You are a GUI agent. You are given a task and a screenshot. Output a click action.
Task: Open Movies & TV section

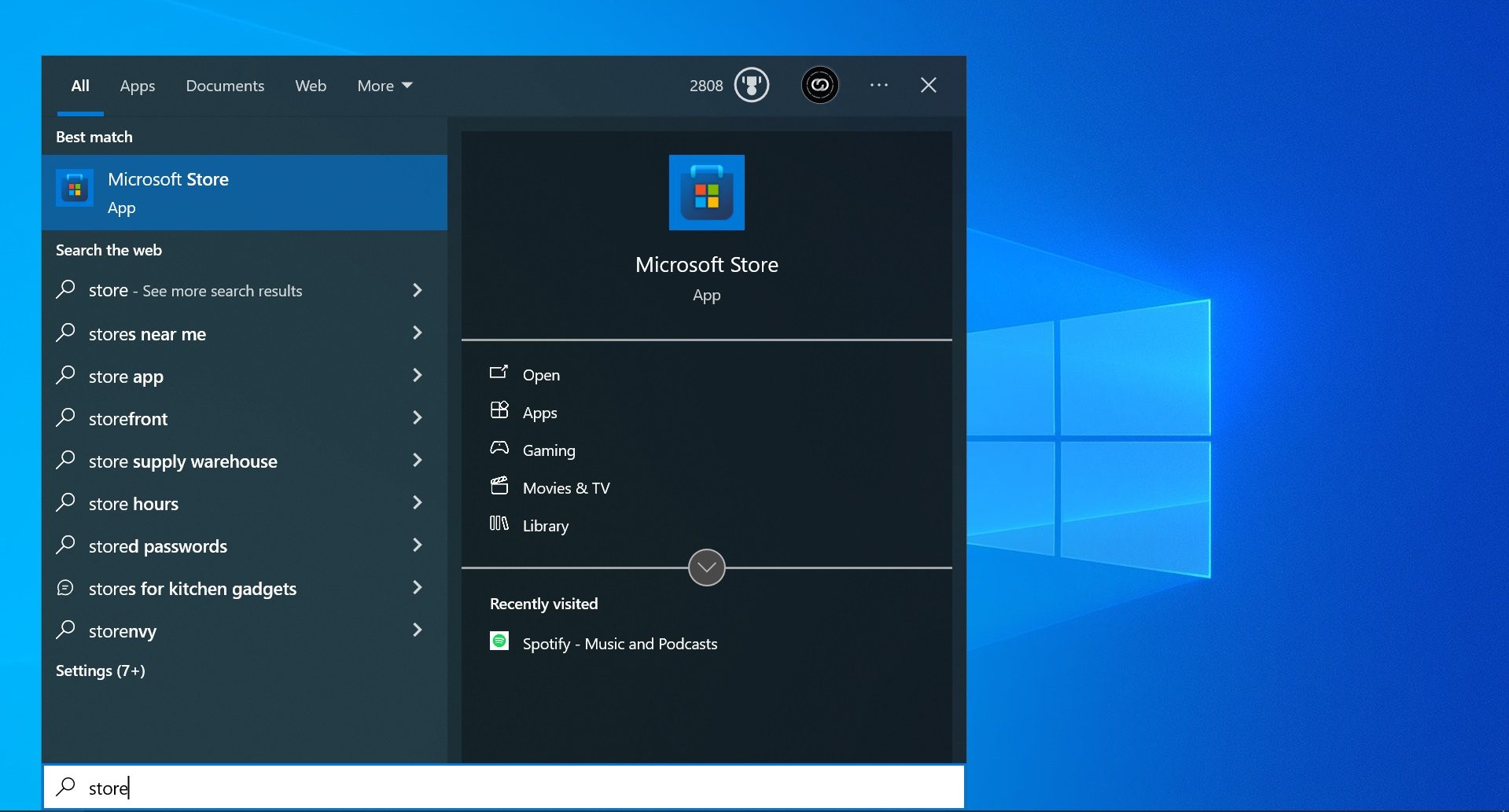[x=566, y=488]
